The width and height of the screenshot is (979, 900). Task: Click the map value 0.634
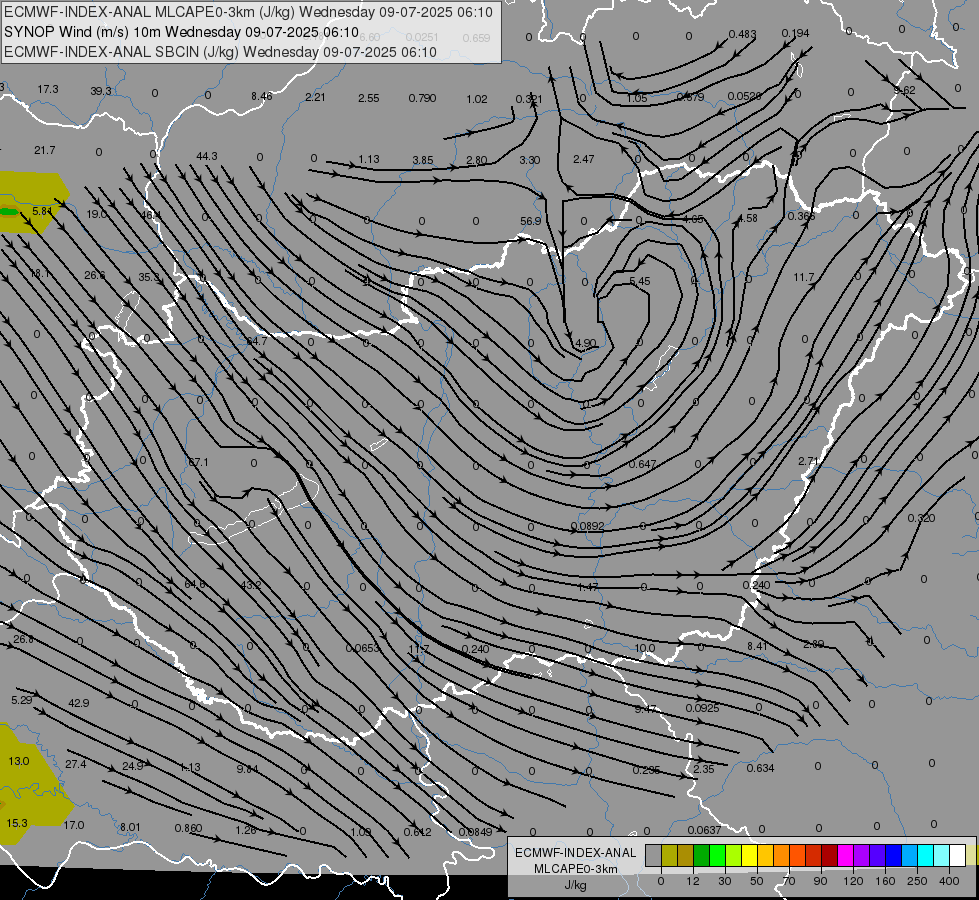tap(760, 768)
